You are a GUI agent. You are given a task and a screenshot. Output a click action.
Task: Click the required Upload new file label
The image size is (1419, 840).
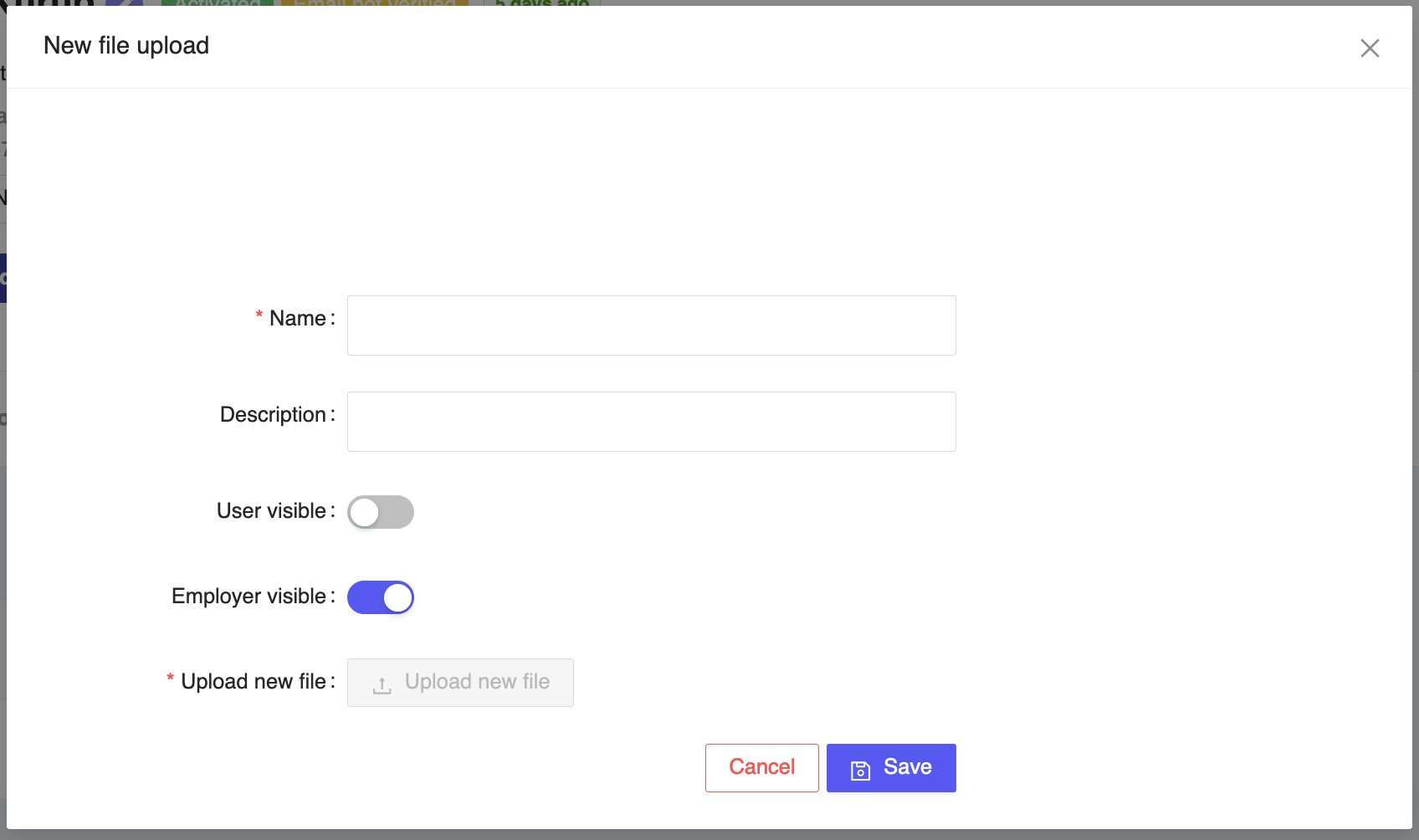(253, 682)
